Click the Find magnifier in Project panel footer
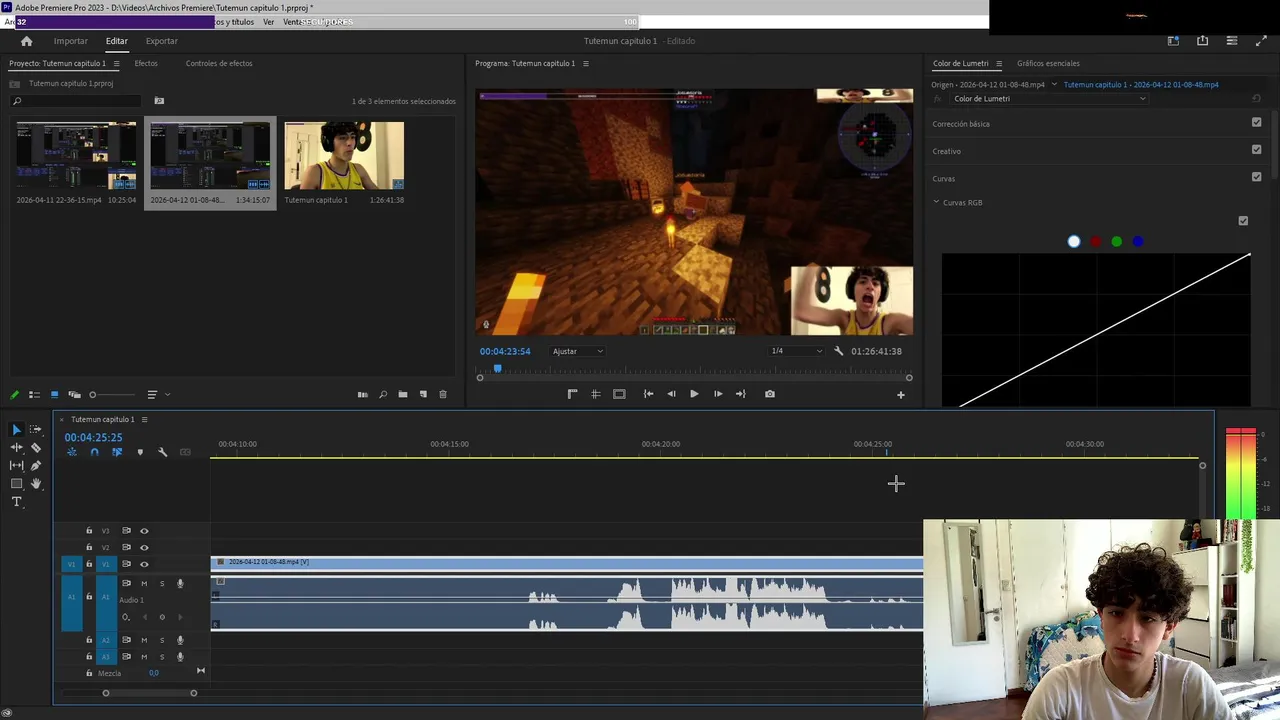 (383, 395)
